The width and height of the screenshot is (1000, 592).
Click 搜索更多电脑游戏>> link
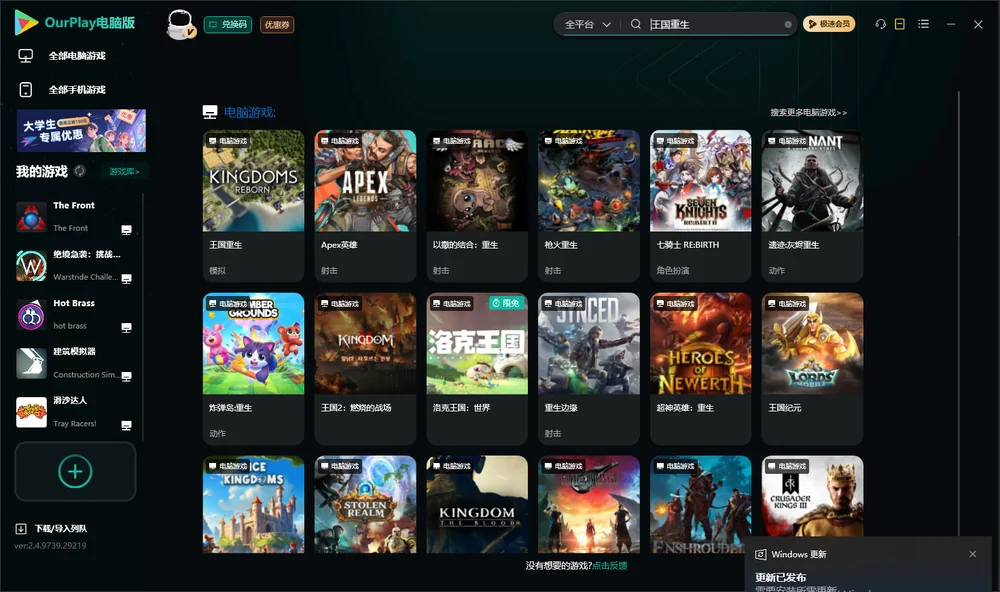click(x=808, y=112)
